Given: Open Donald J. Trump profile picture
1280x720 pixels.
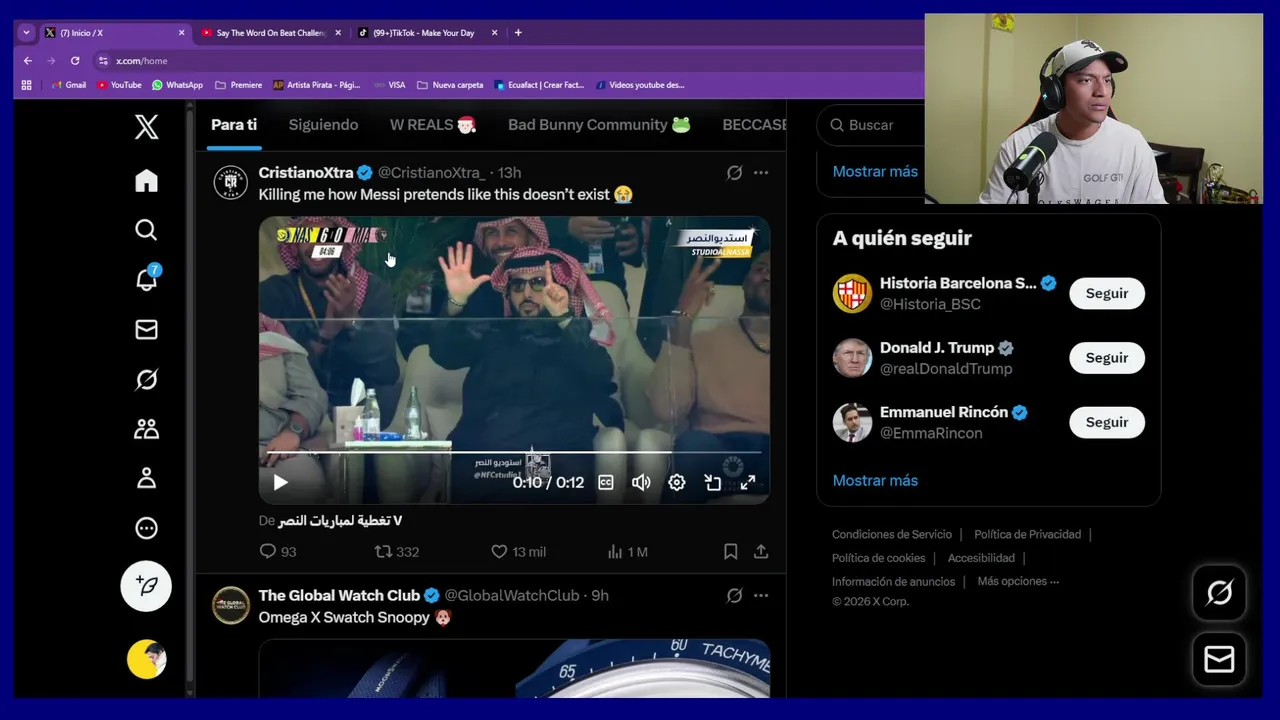Looking at the screenshot, I should [852, 358].
